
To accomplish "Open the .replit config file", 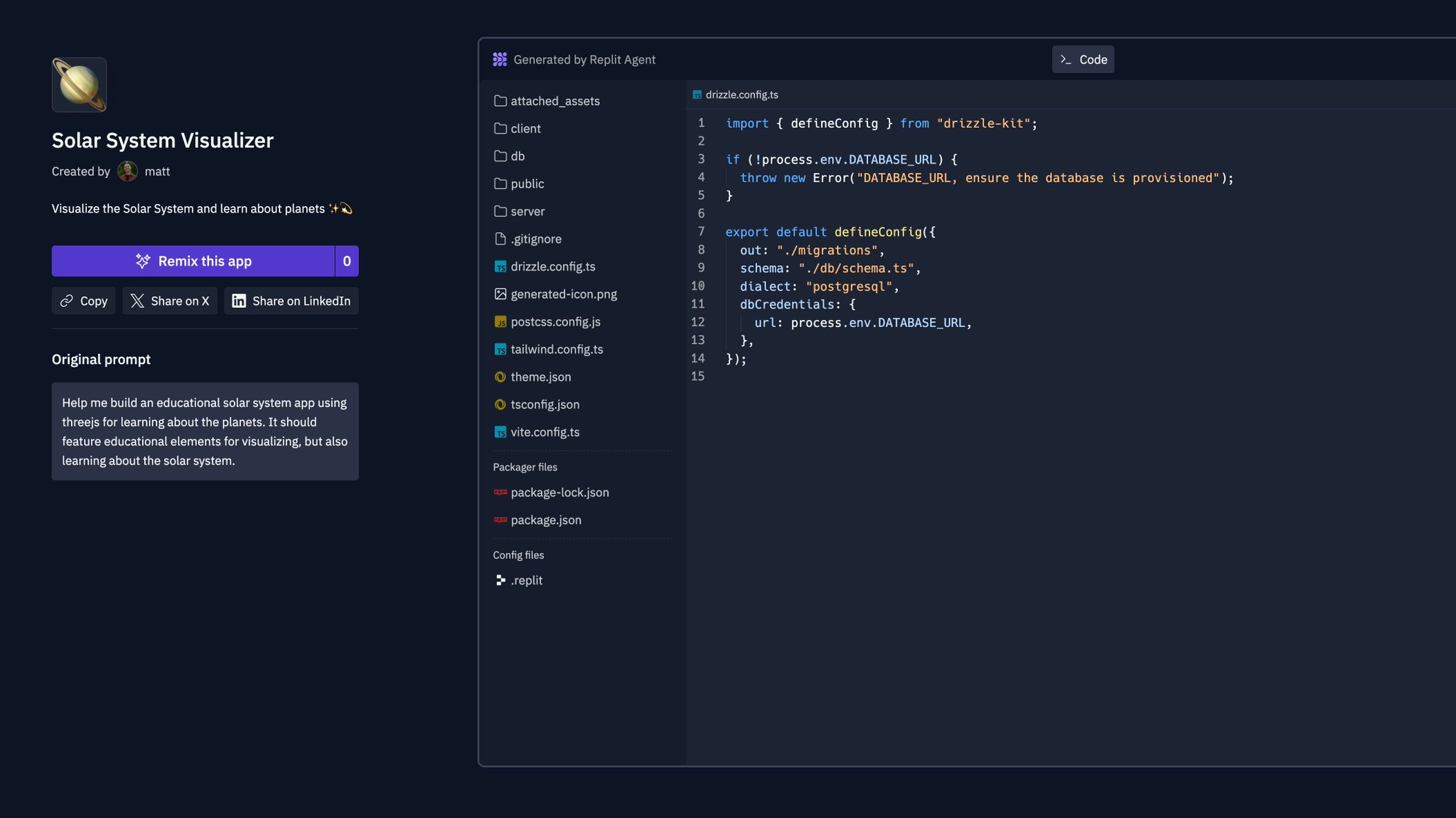I will (518, 581).
